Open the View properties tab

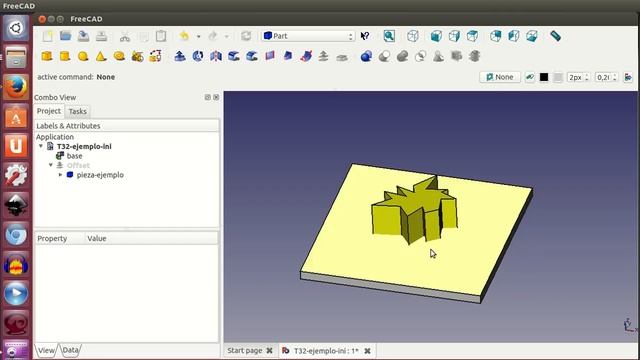(x=46, y=350)
